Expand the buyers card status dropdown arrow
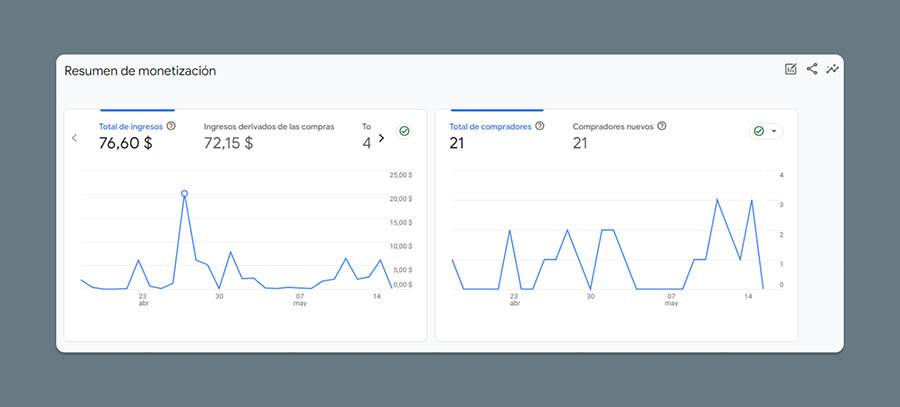The image size is (900, 407). (774, 131)
